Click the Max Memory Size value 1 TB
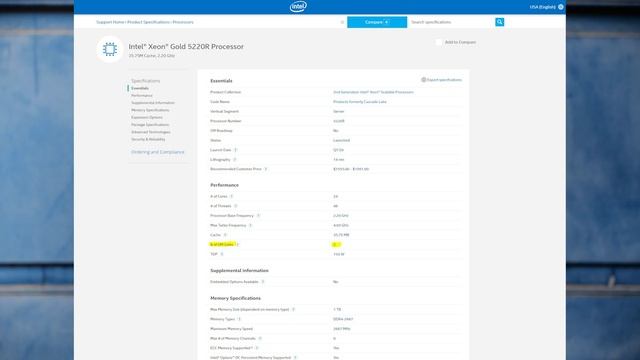Image resolution: width=640 pixels, height=360 pixels. (337, 309)
